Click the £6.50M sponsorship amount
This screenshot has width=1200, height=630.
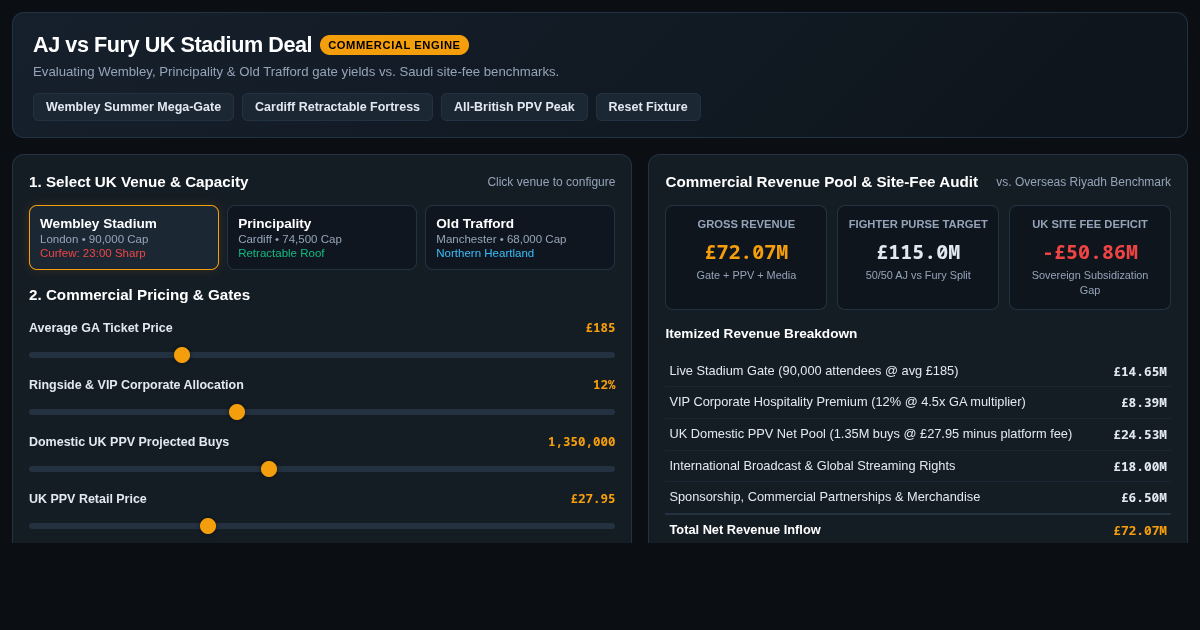[x=1144, y=497]
